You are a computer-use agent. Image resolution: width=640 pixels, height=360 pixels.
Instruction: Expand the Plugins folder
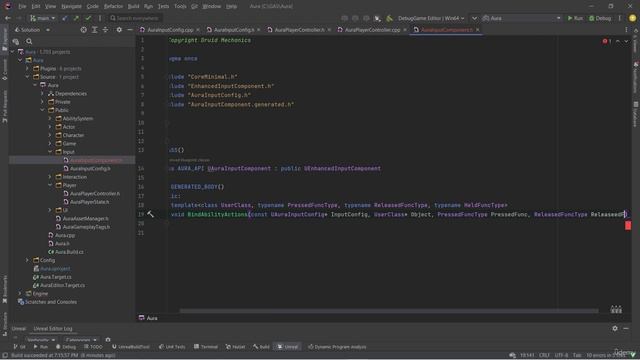pos(27,69)
